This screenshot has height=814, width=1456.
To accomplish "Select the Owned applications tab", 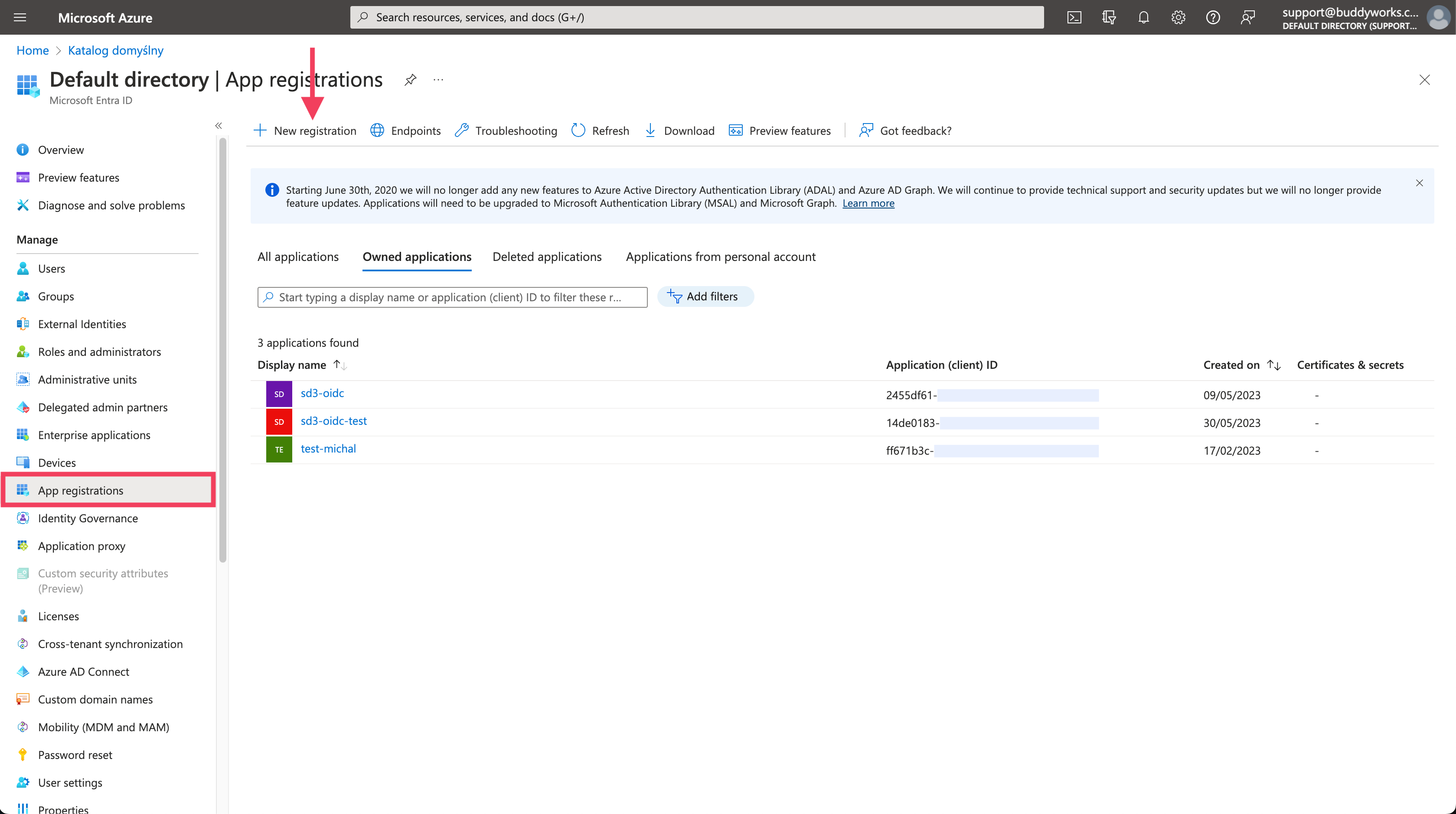I will pos(417,257).
